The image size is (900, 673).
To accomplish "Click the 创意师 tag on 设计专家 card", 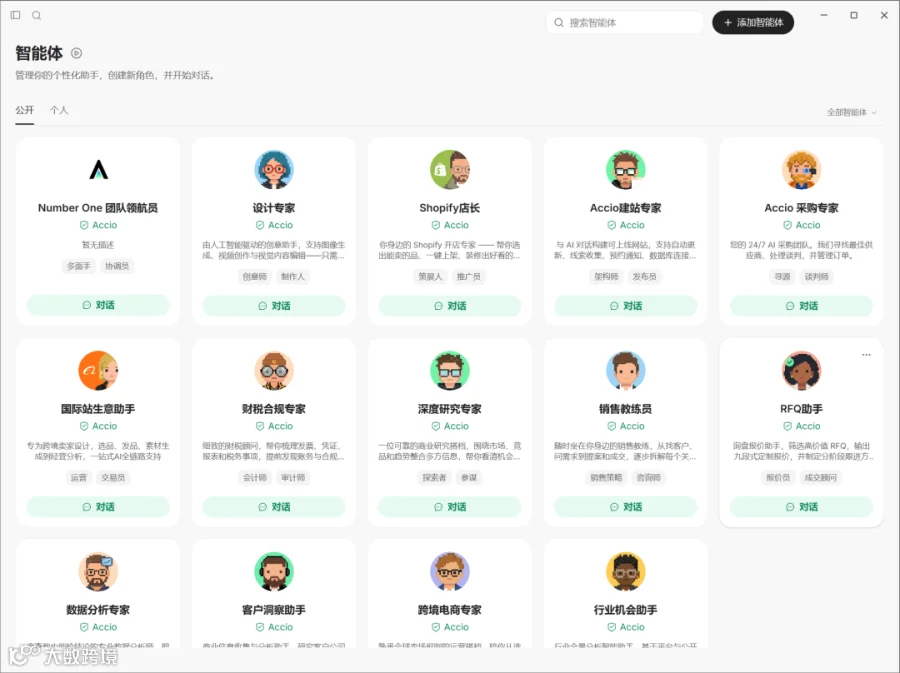I will point(254,277).
